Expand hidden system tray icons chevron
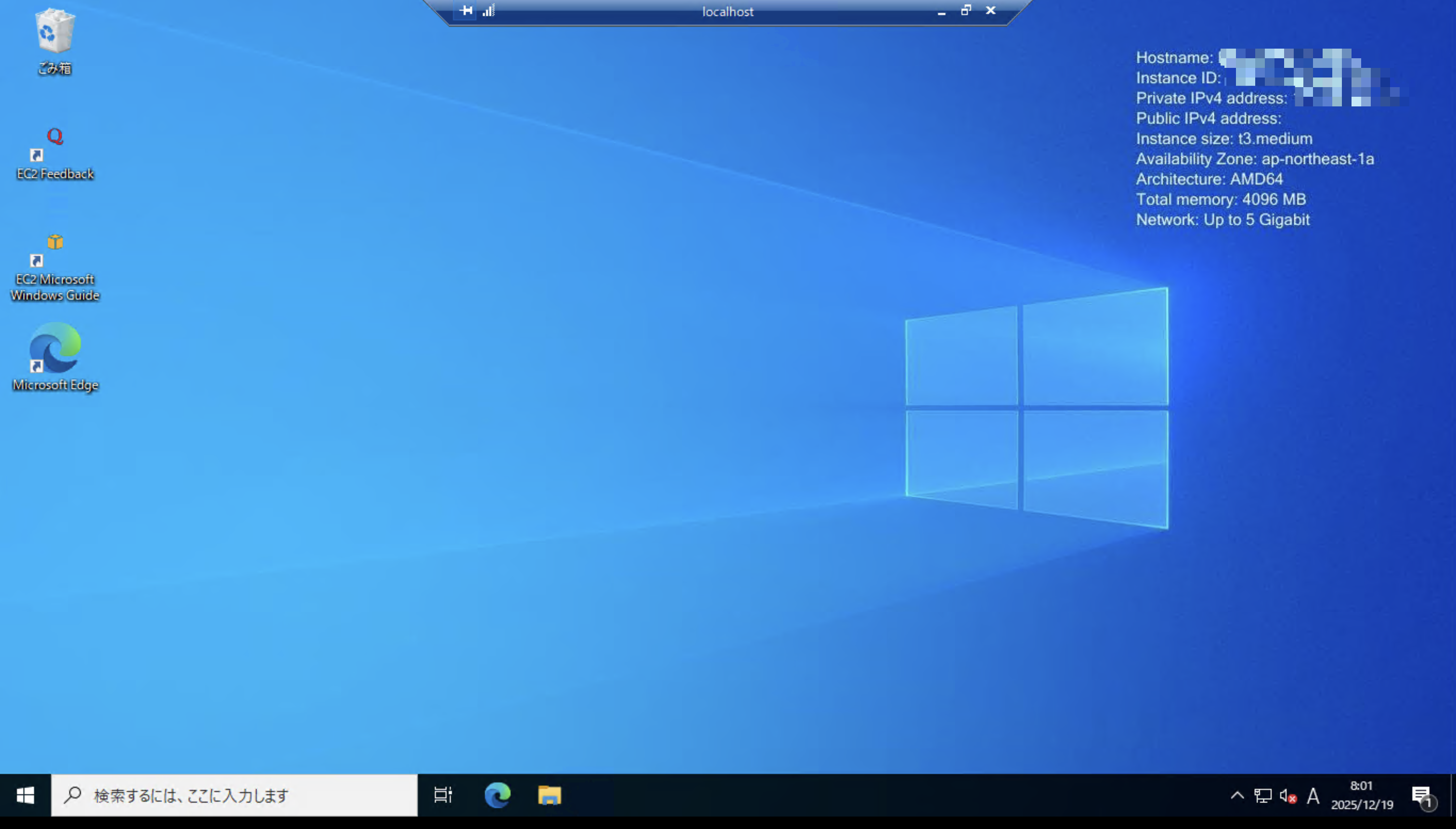The height and width of the screenshot is (829, 1456). coord(1237,795)
